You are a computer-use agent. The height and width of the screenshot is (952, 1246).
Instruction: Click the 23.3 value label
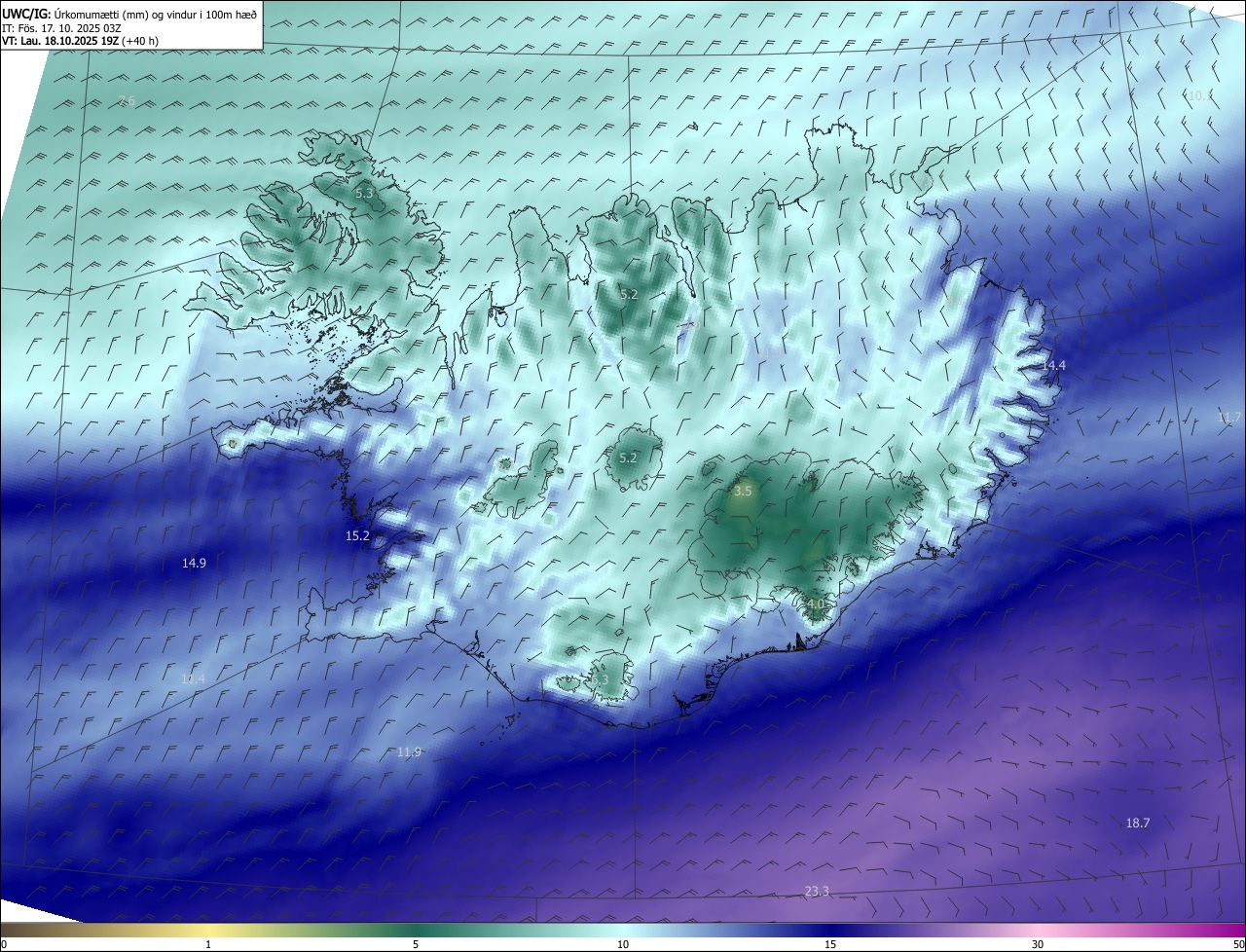818,891
